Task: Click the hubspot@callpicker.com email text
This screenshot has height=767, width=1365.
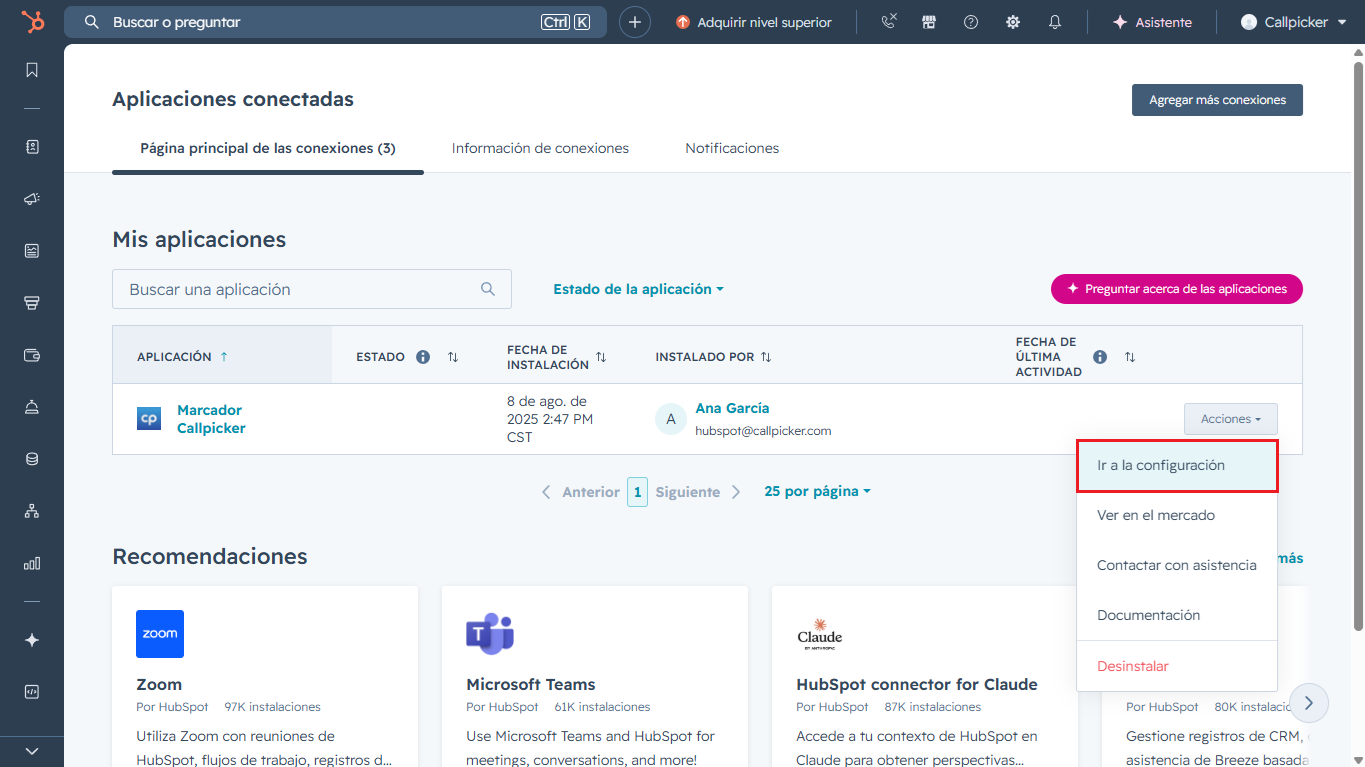Action: tap(764, 431)
